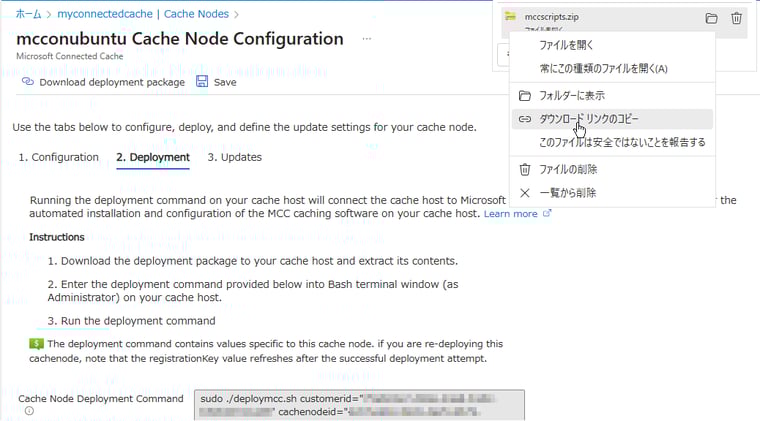Screen dimensions: 760x421
Task: Go to ホーム breadcrumb link
Action: pos(29,14)
